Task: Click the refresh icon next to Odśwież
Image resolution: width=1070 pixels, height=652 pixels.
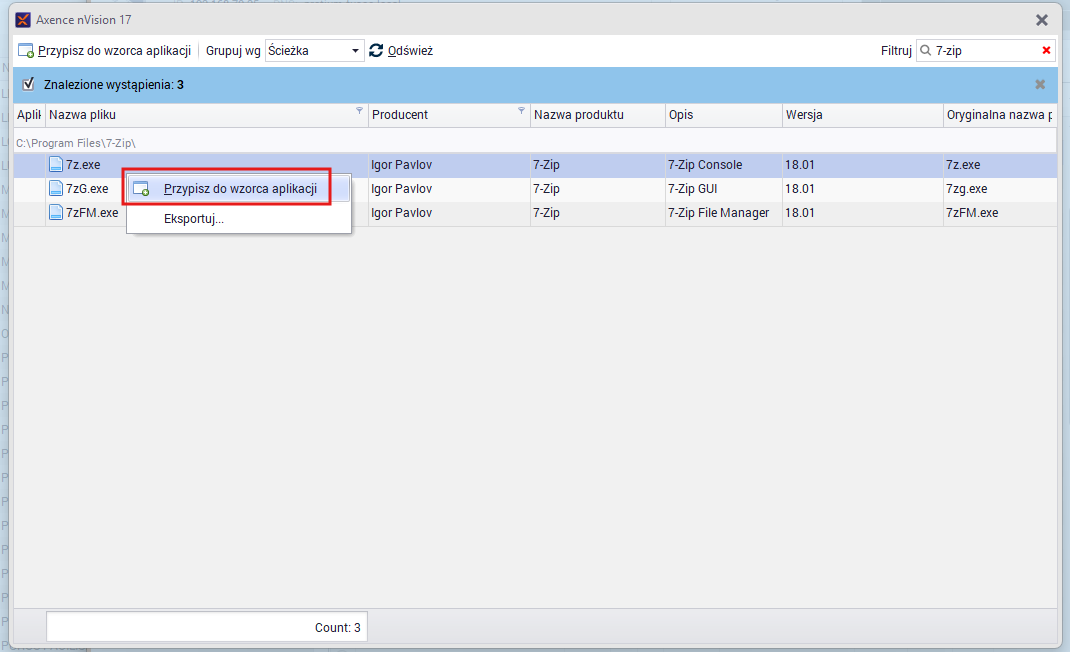Action: pyautogui.click(x=376, y=50)
